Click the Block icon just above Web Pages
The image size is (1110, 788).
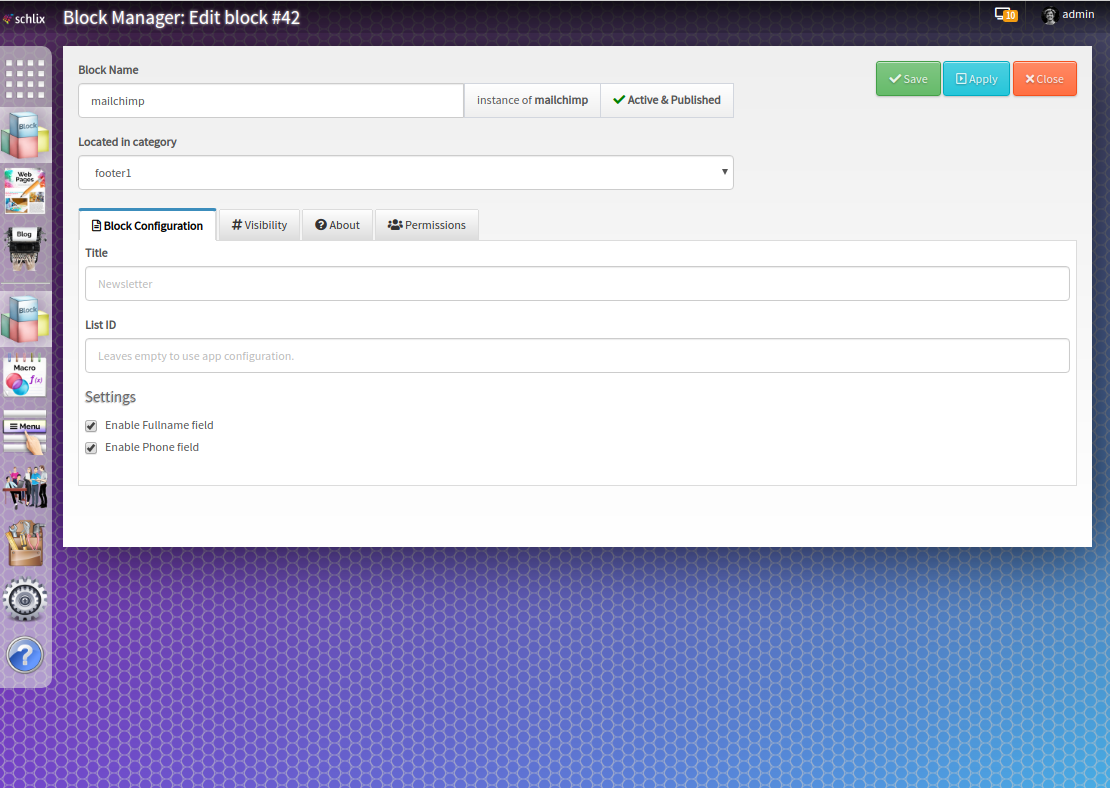(25, 135)
